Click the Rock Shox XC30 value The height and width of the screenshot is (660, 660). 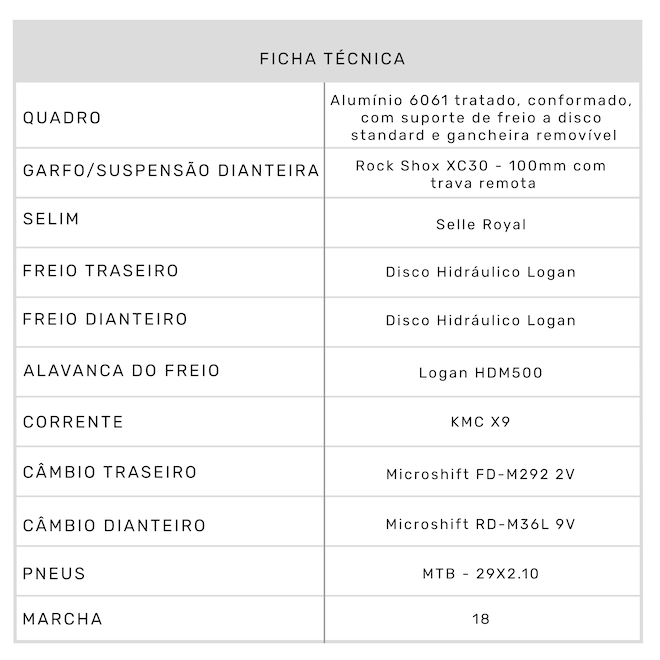click(x=481, y=174)
